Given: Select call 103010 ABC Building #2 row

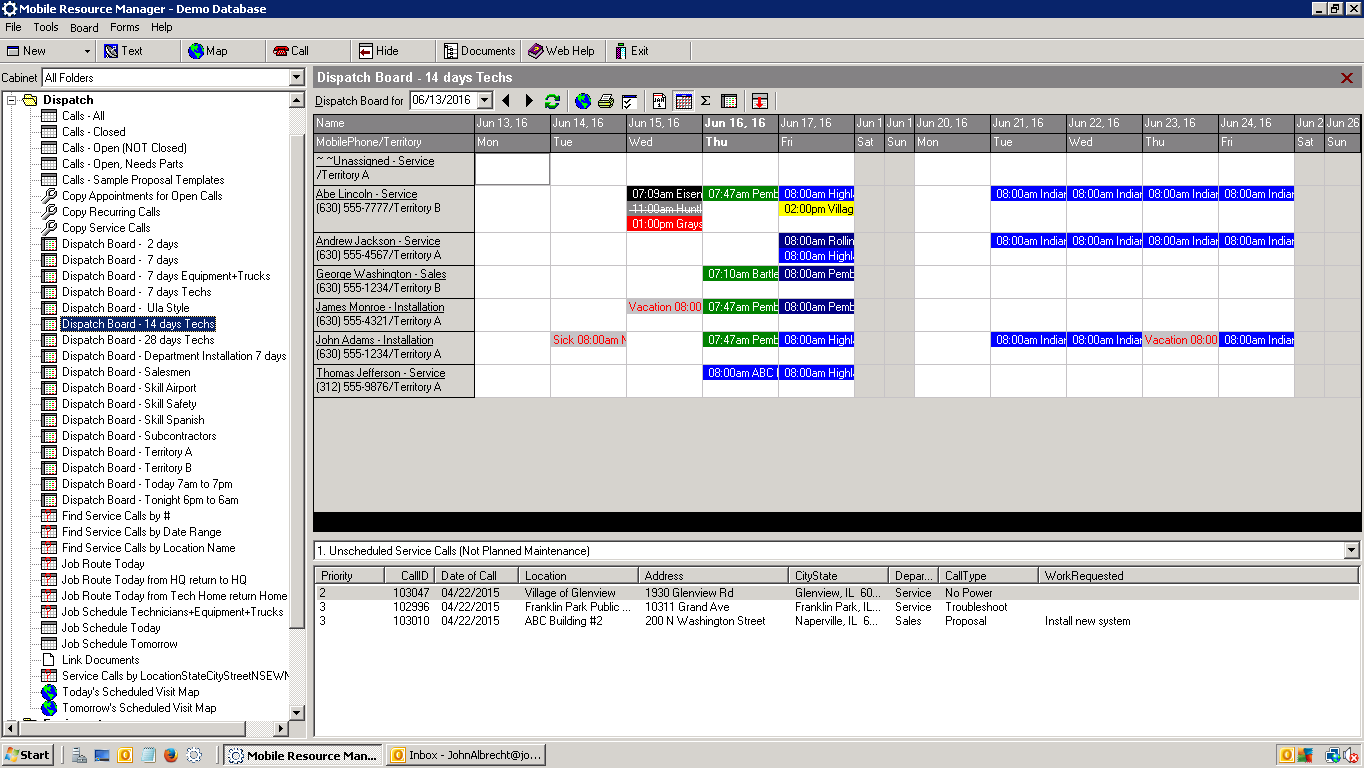Looking at the screenshot, I should click(837, 621).
